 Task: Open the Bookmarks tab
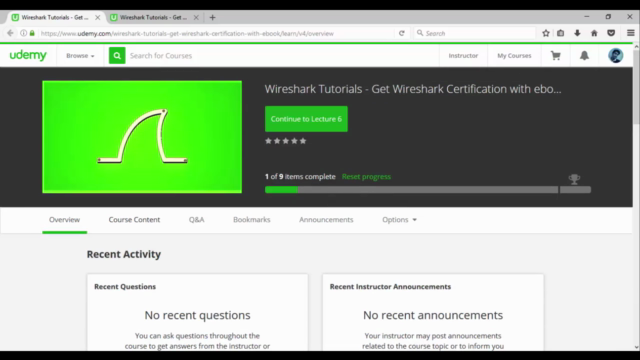pyautogui.click(x=251, y=220)
